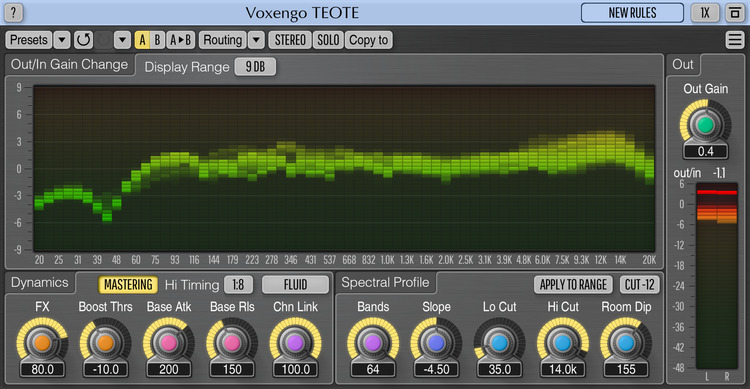The image size is (750, 389).
Task: Click the Room Dip knob
Action: (626, 343)
